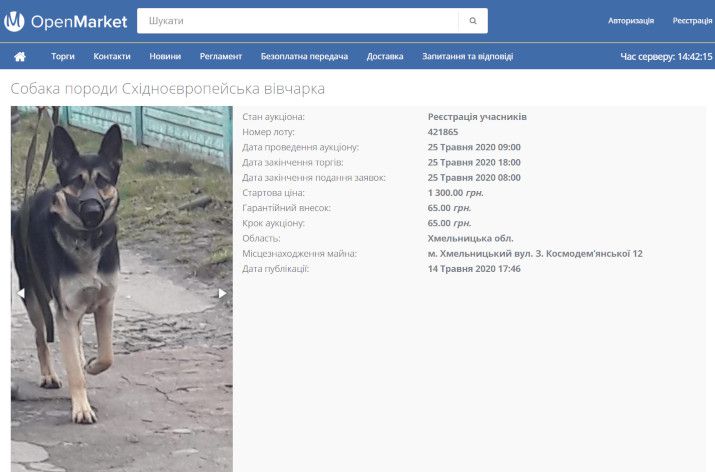
Task: Click the label Дата закінчення подання заявок:
Action: pyautogui.click(x=314, y=177)
